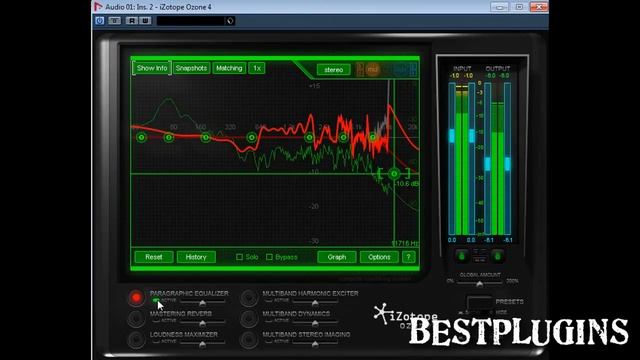This screenshot has height=360, width=640.
Task: Click the right output gain fader handle
Action: point(507,164)
